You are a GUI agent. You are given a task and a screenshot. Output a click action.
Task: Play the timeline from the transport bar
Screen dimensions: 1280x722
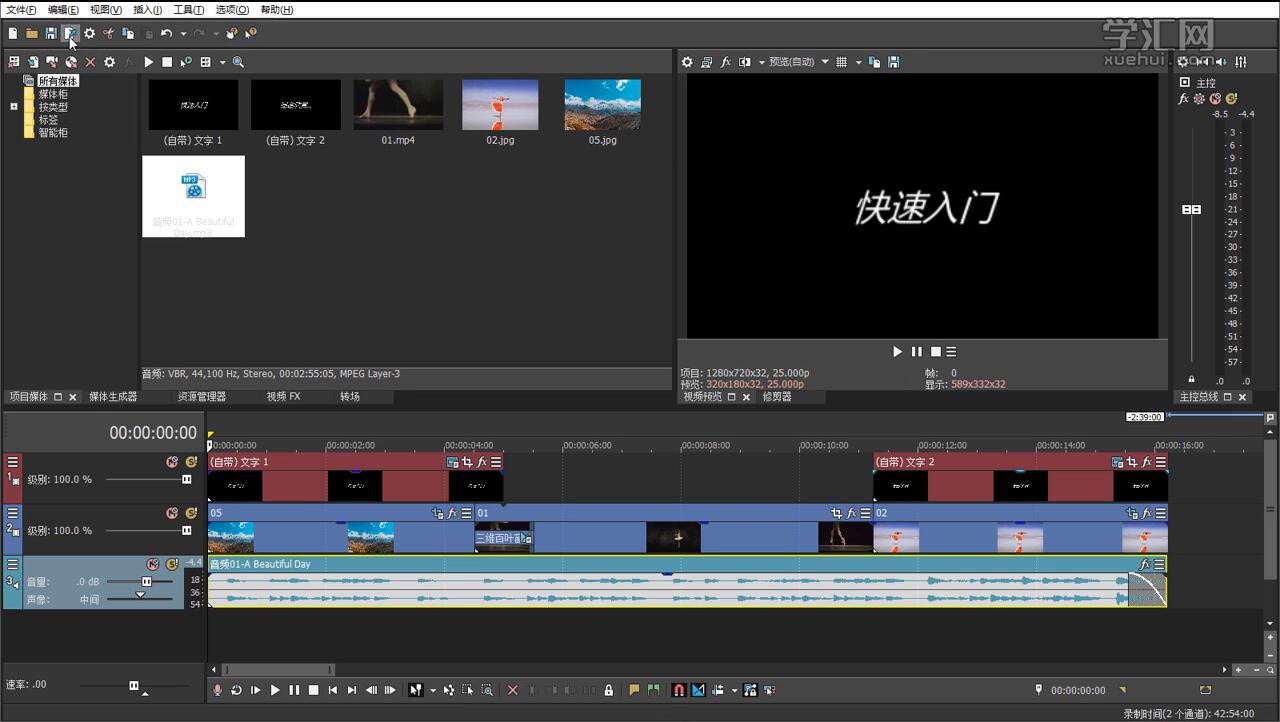[x=275, y=690]
